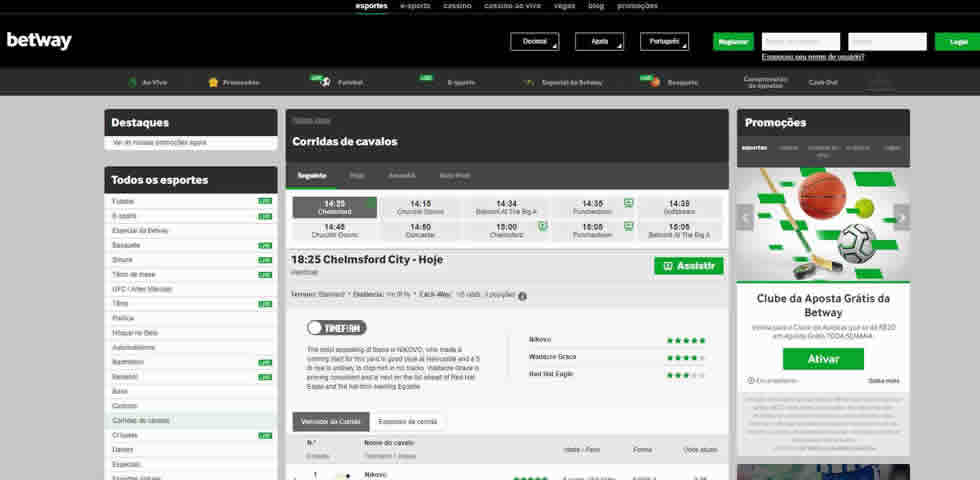The width and height of the screenshot is (980, 480).
Task: Open Dardos in the sports list
Action: click(191, 450)
